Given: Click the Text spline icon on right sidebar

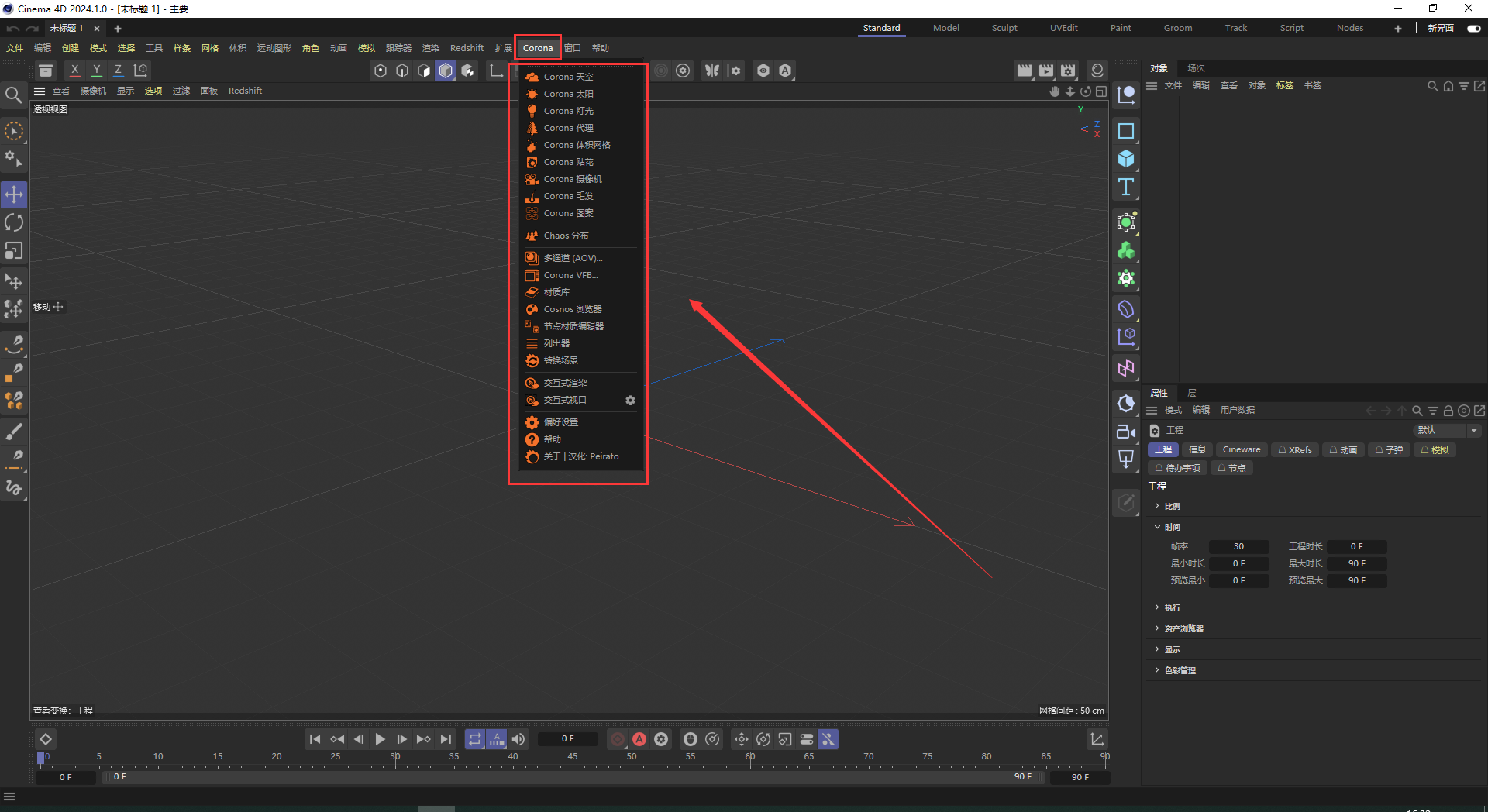Looking at the screenshot, I should pos(1125,186).
